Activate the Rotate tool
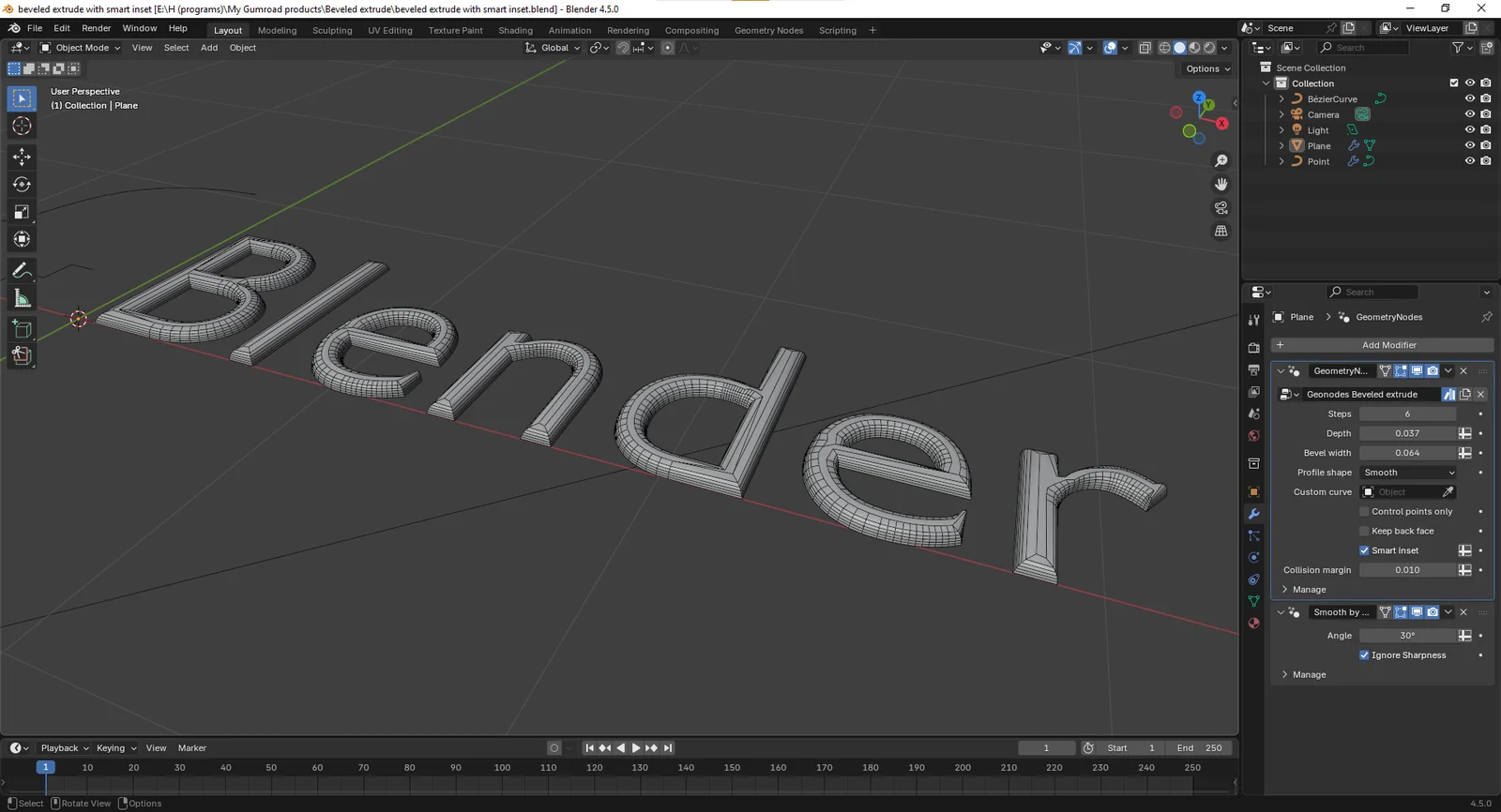The height and width of the screenshot is (812, 1501). tap(22, 185)
